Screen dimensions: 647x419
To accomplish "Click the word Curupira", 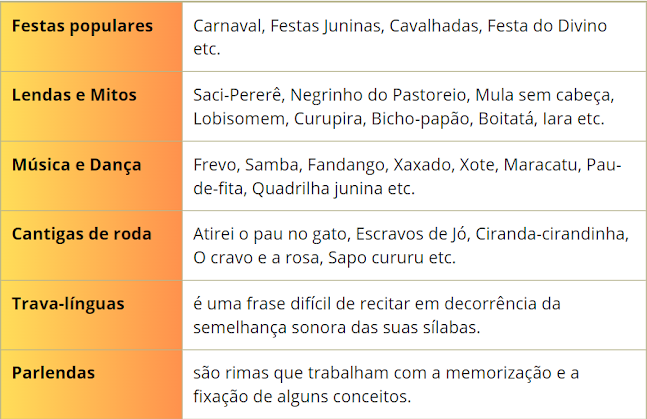I will pyautogui.click(x=328, y=119).
